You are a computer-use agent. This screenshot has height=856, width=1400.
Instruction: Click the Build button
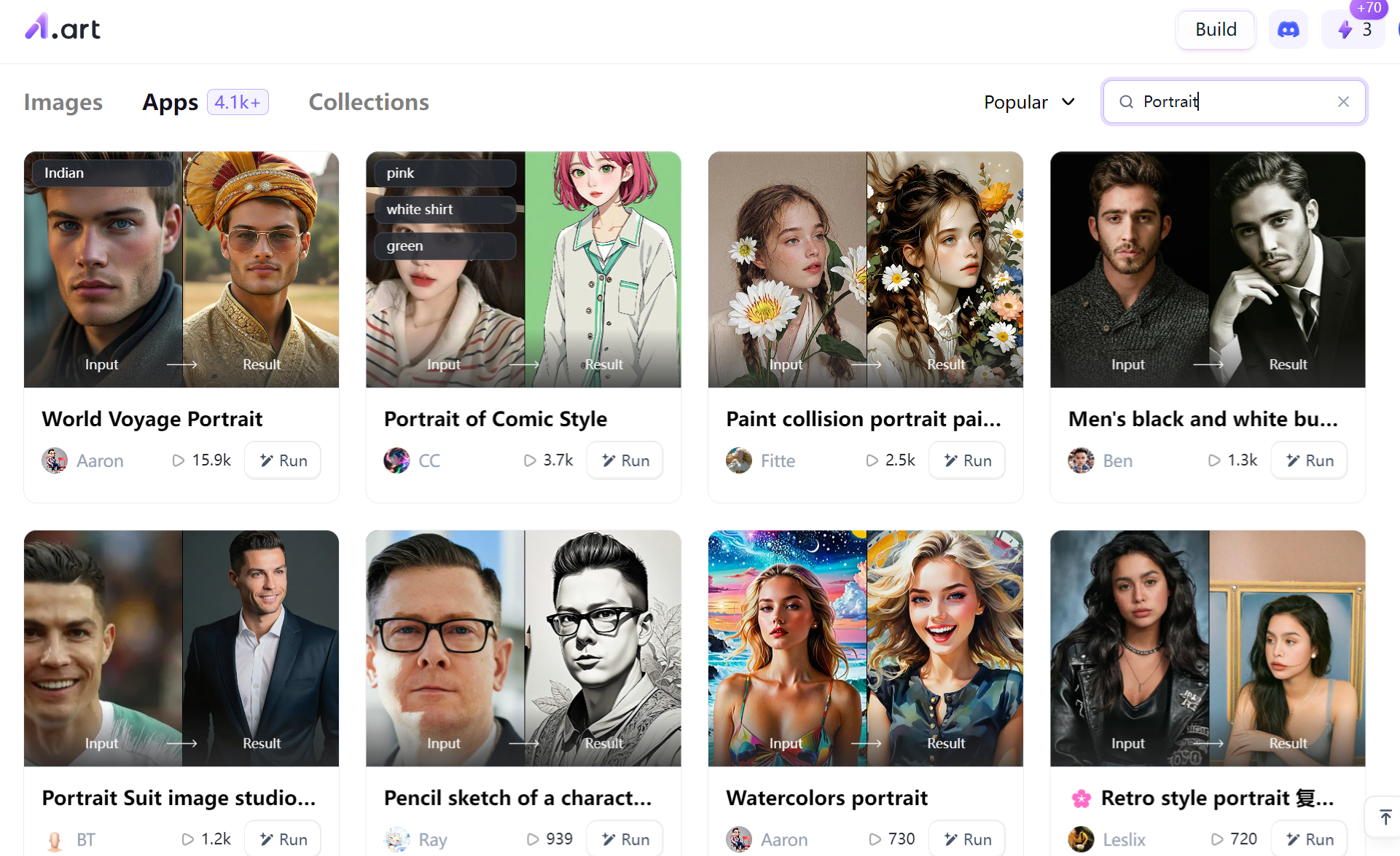point(1215,29)
